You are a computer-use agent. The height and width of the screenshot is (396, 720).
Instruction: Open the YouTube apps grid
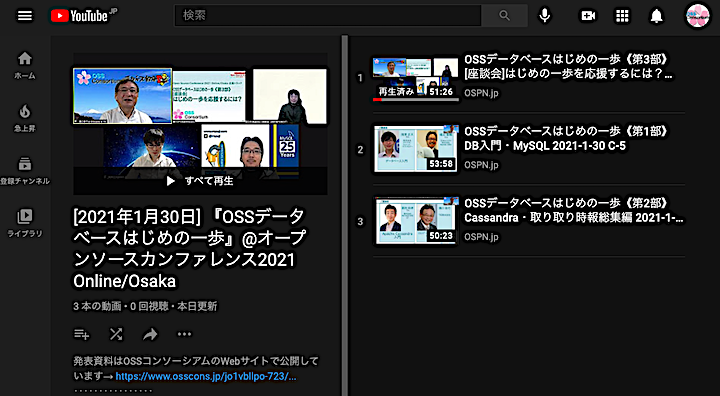(x=622, y=16)
